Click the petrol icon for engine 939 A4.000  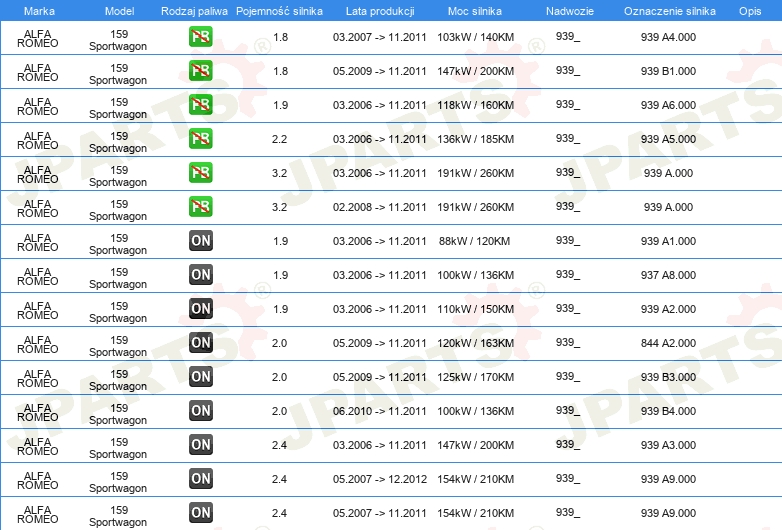click(x=200, y=37)
